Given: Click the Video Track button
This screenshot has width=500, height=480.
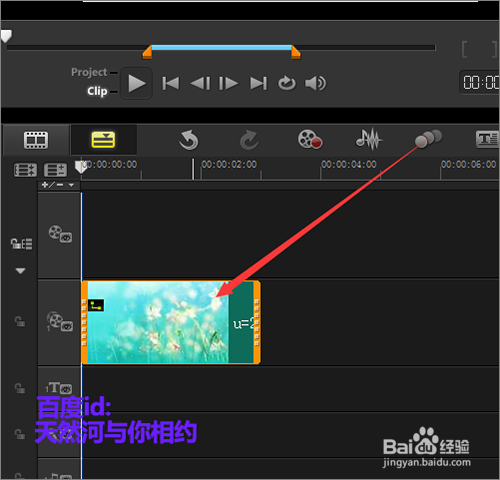Looking at the screenshot, I should [x=60, y=234].
